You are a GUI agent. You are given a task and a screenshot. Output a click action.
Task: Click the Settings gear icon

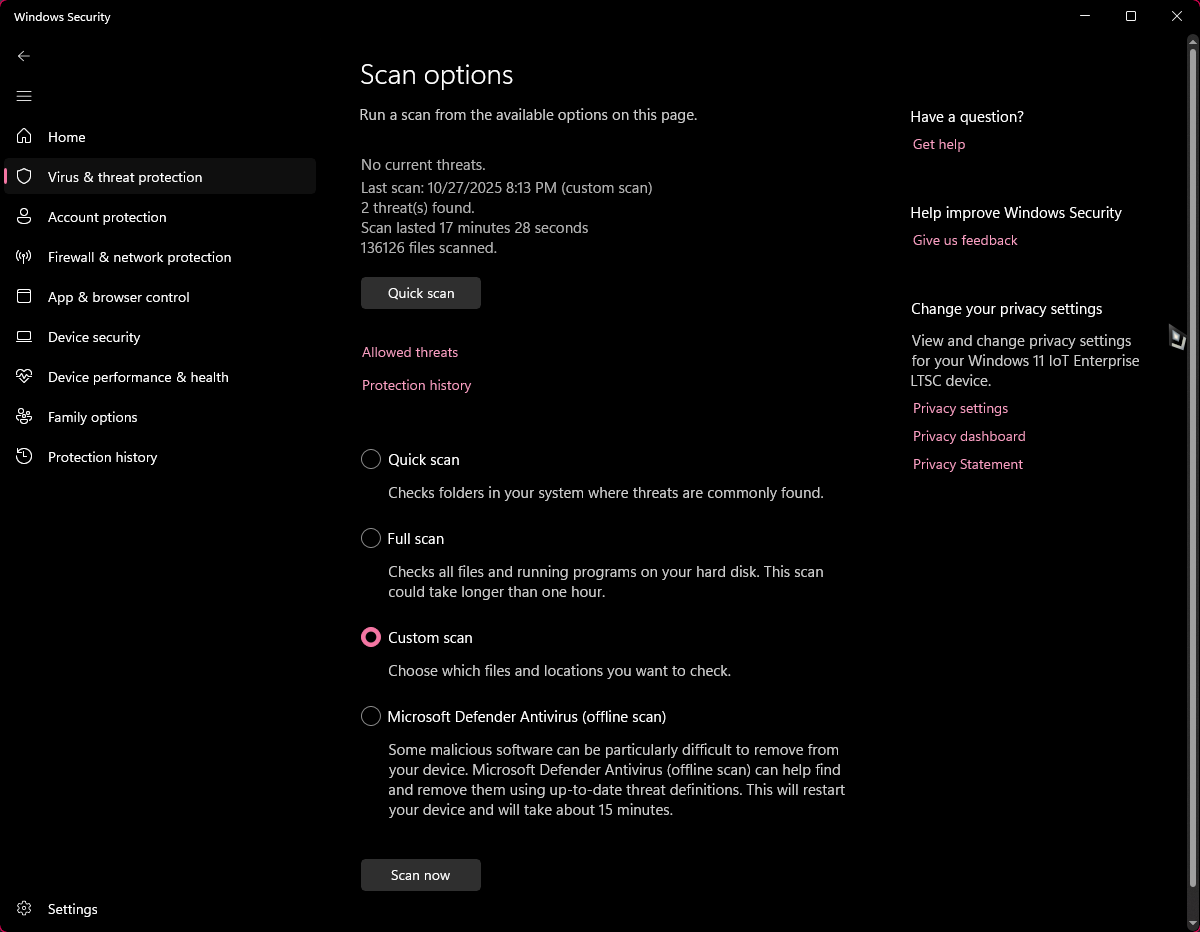click(25, 909)
